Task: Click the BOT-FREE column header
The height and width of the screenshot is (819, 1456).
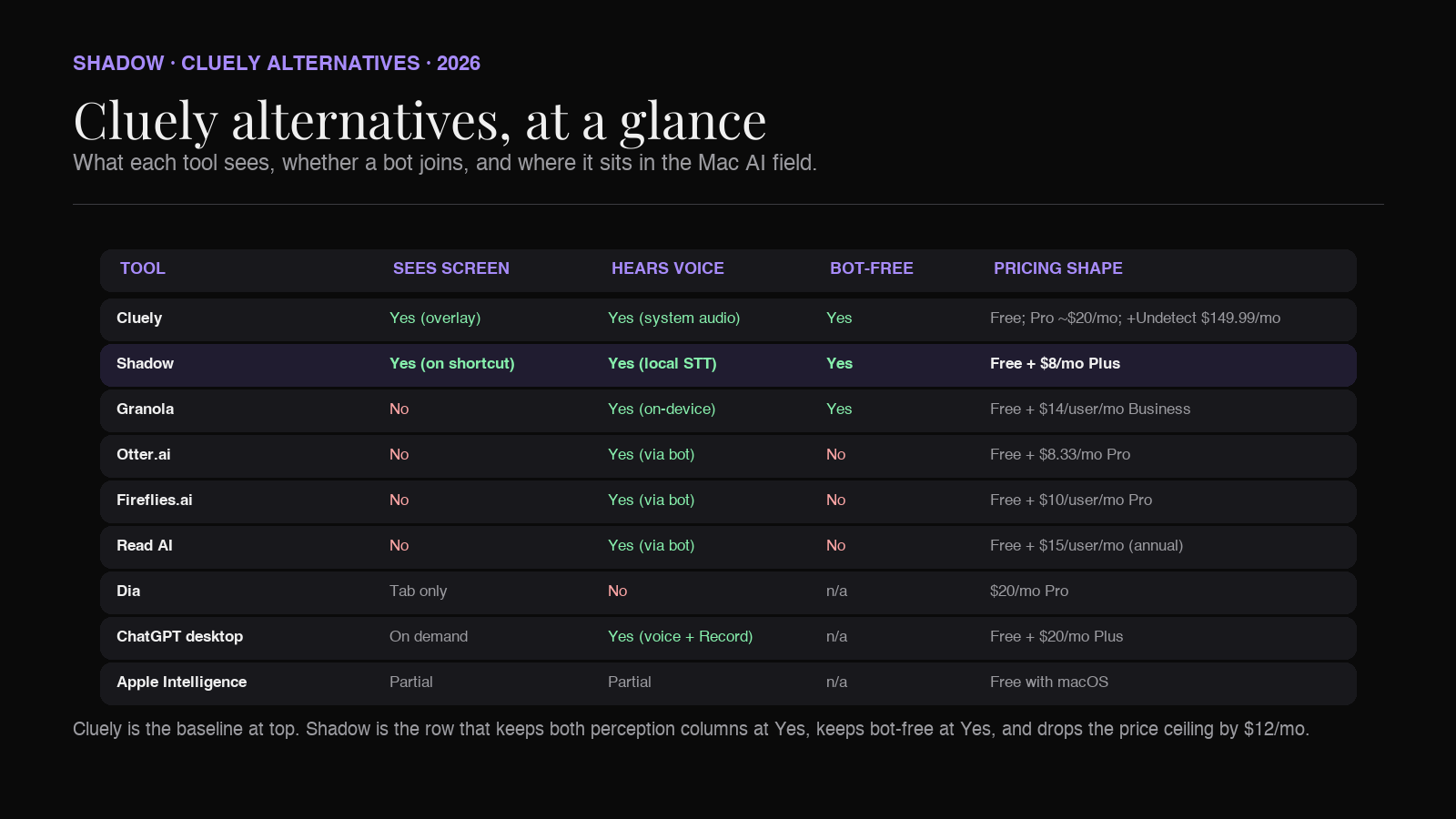Action: click(872, 268)
